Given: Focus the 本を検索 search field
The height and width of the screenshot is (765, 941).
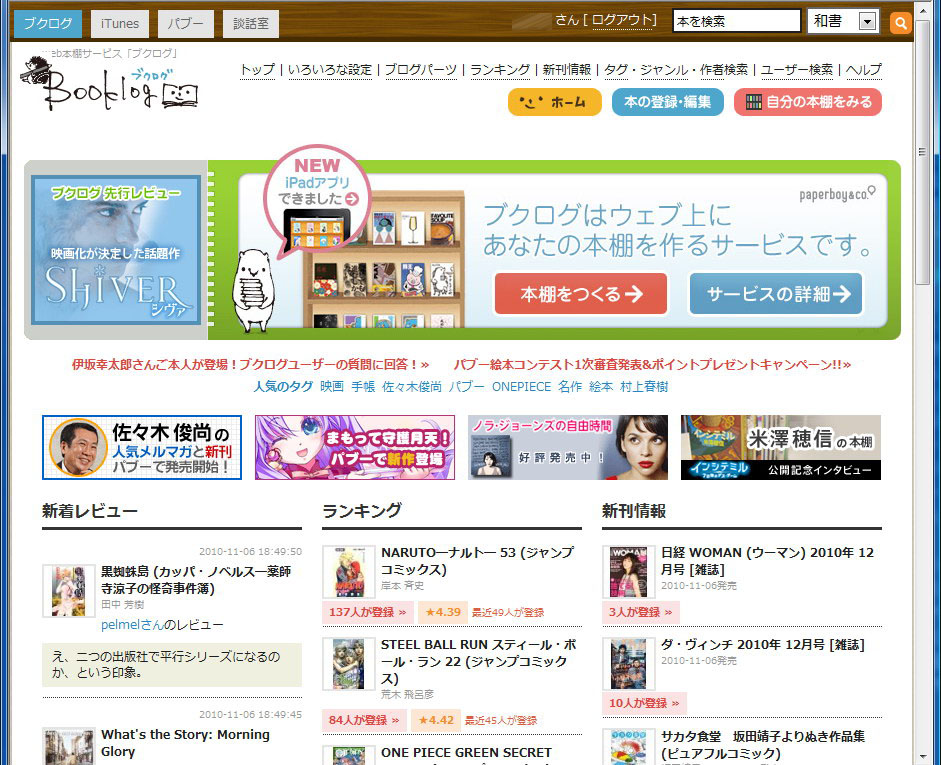Looking at the screenshot, I should coord(736,21).
